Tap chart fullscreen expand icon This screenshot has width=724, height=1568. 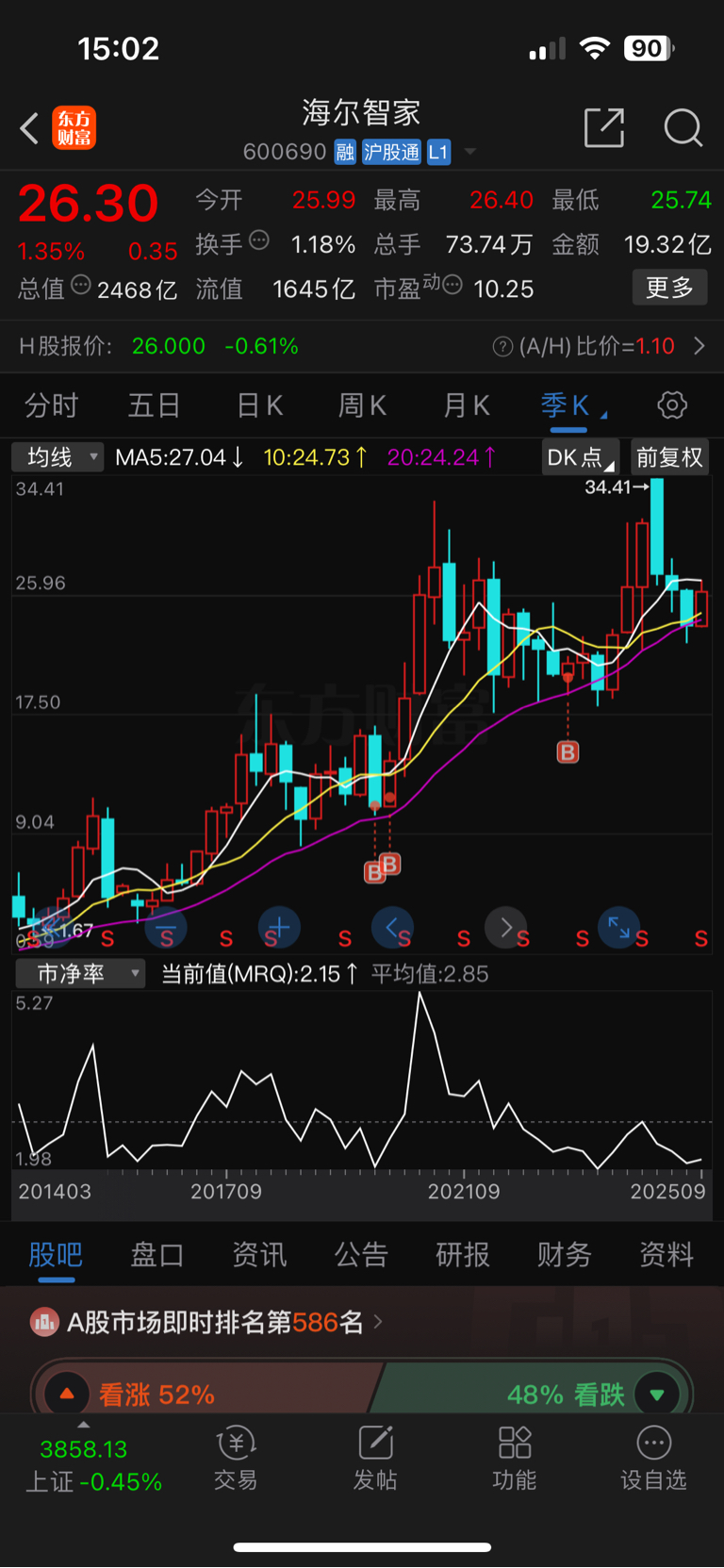coord(619,928)
